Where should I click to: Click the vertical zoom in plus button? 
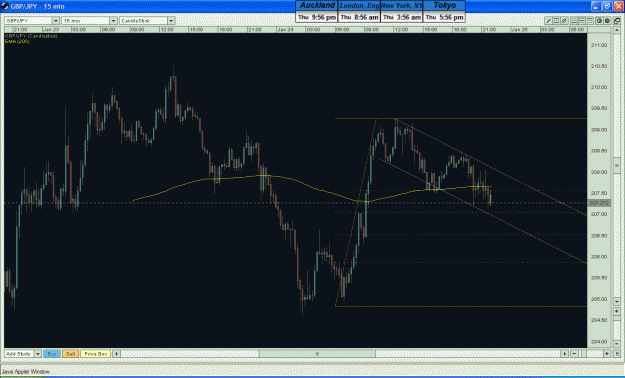pyautogui.click(x=617, y=311)
